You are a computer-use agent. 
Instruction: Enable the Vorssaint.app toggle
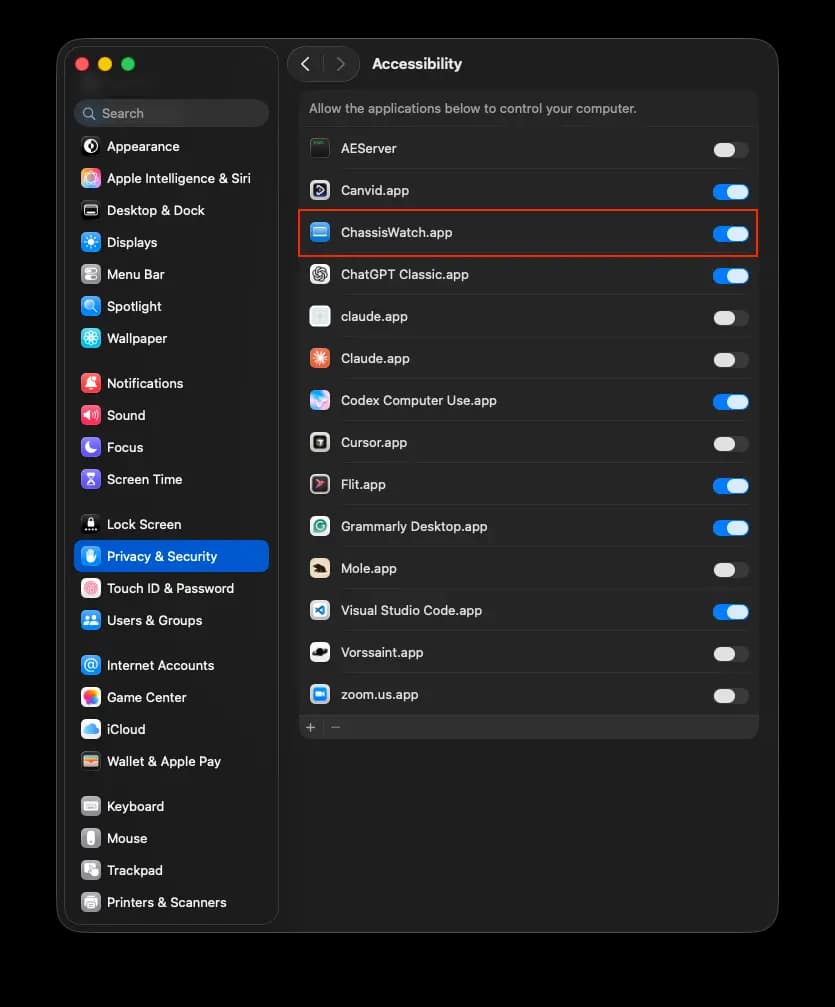pyautogui.click(x=730, y=654)
